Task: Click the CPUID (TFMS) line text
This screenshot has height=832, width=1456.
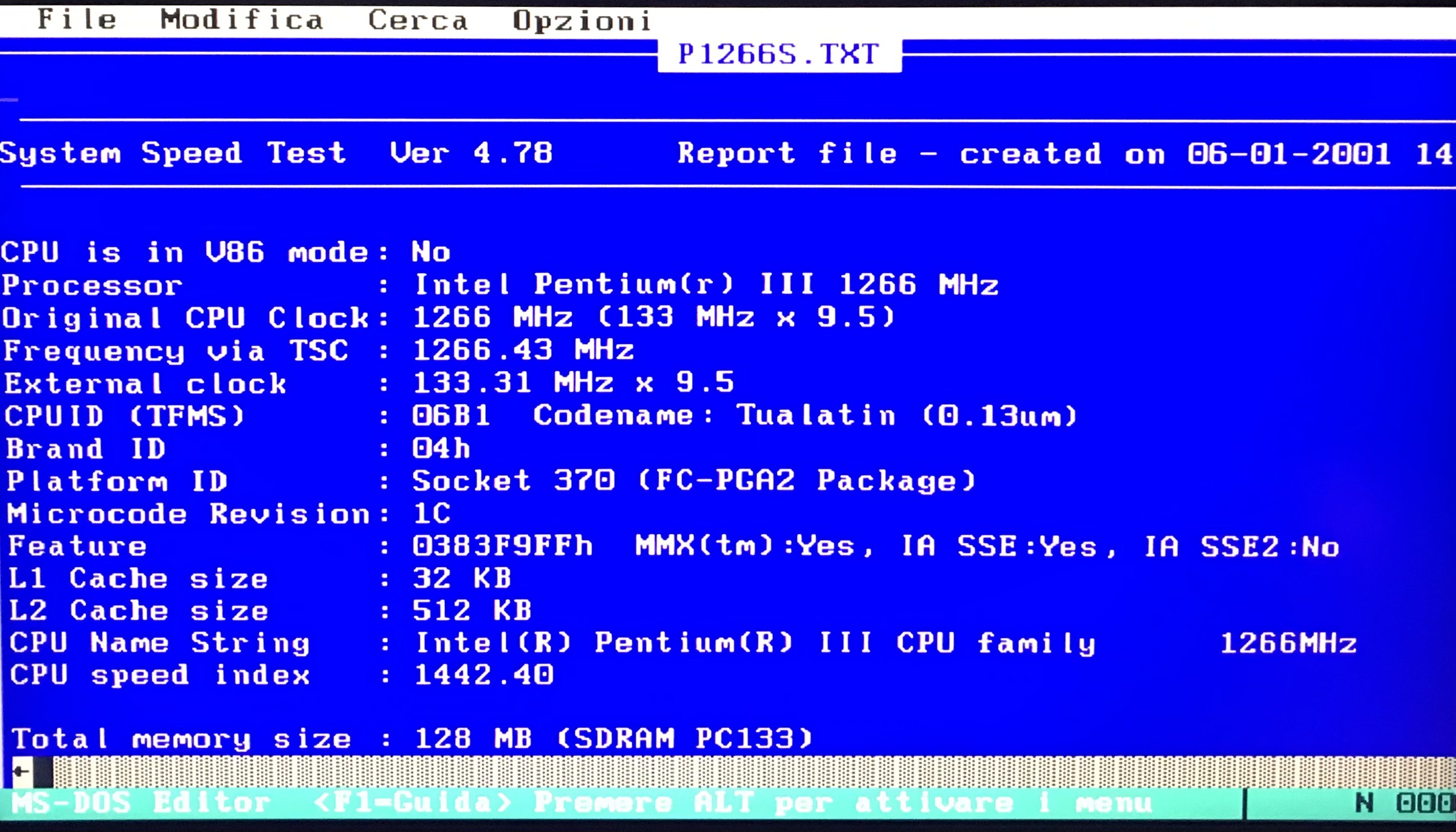Action: (x=125, y=416)
